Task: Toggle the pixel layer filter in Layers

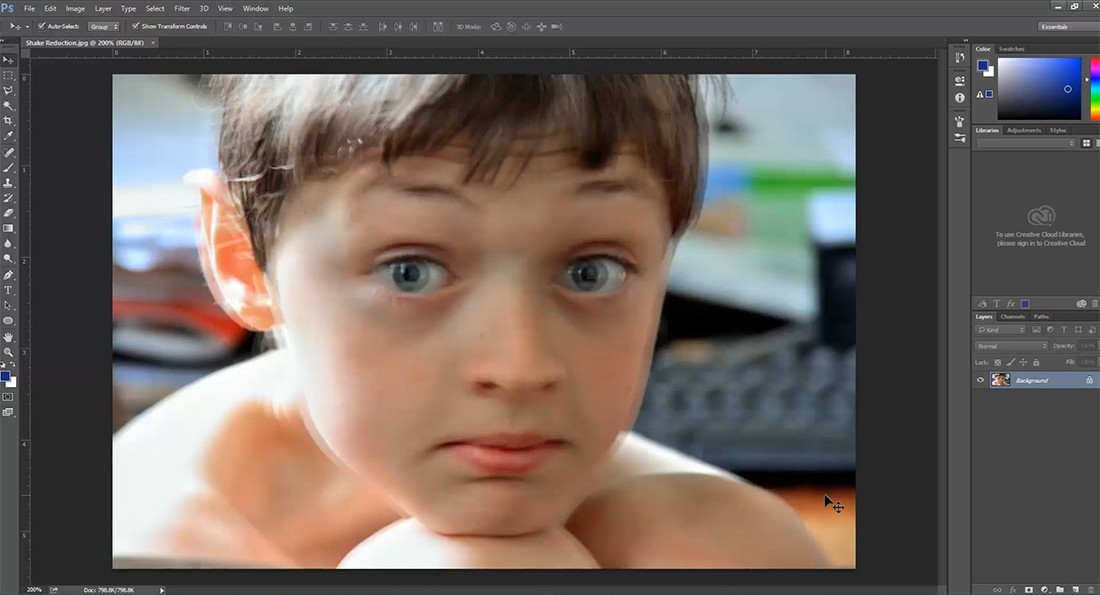Action: (1036, 330)
